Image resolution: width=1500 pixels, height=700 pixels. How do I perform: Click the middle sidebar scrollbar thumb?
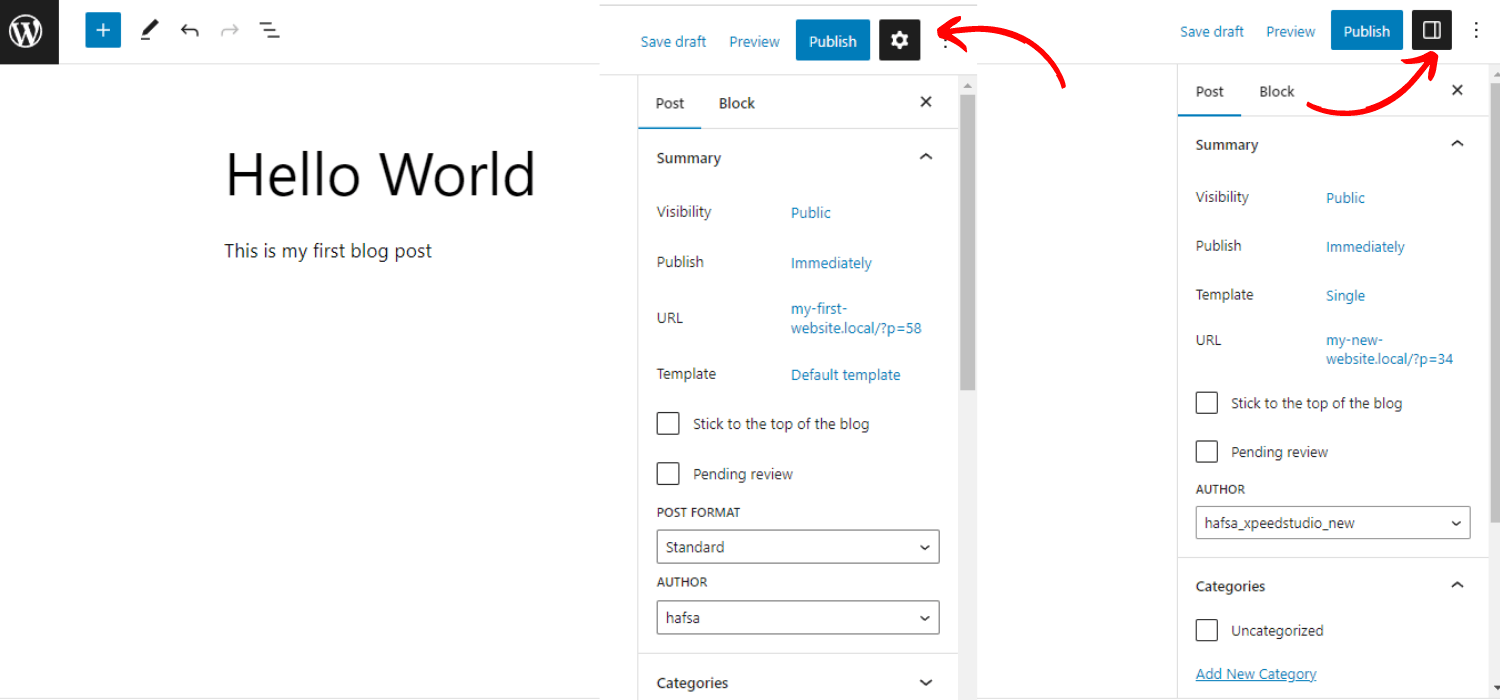click(x=967, y=242)
